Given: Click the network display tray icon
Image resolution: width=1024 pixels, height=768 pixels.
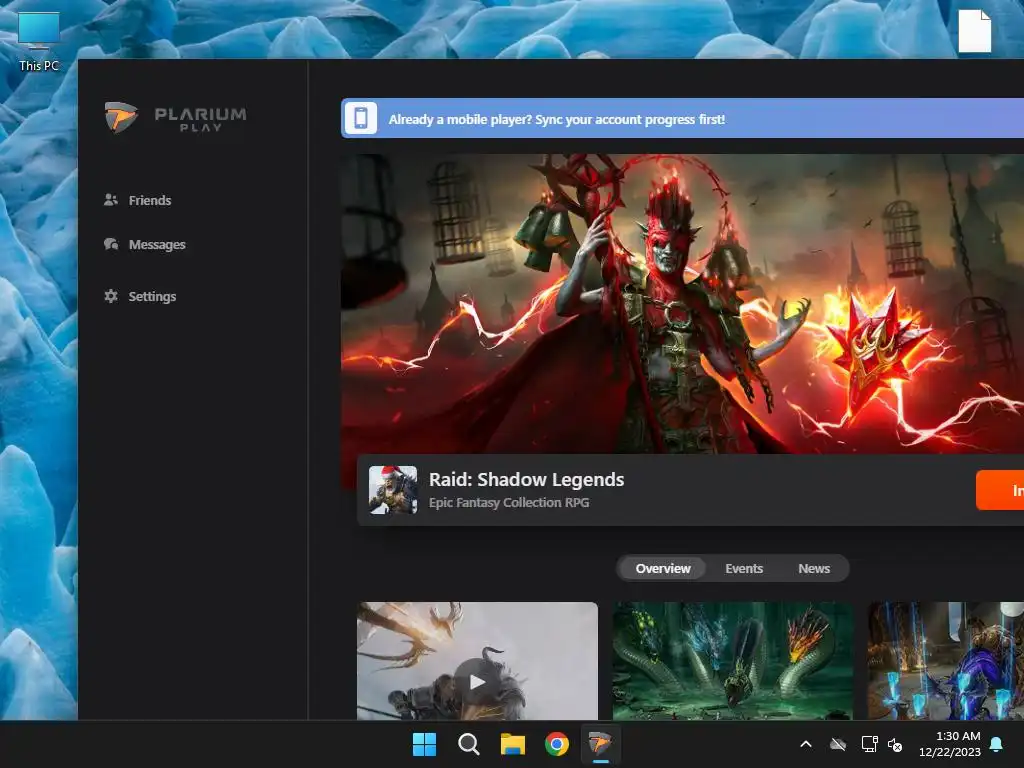Looking at the screenshot, I should tap(869, 744).
